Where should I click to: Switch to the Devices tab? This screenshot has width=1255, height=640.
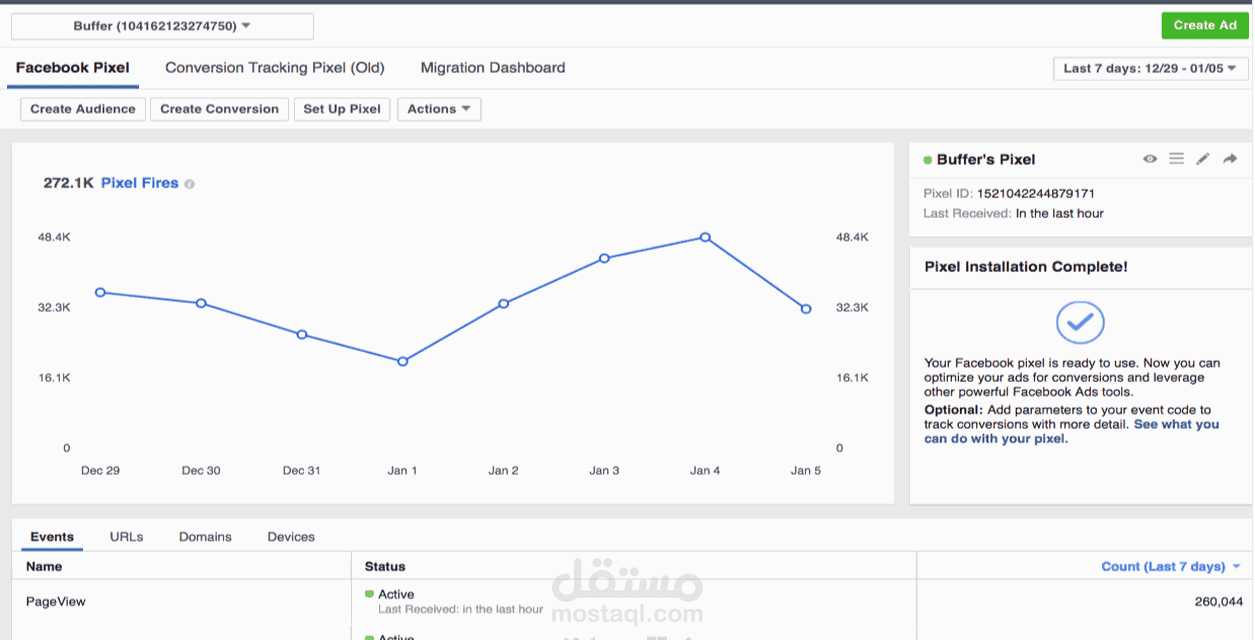click(291, 537)
